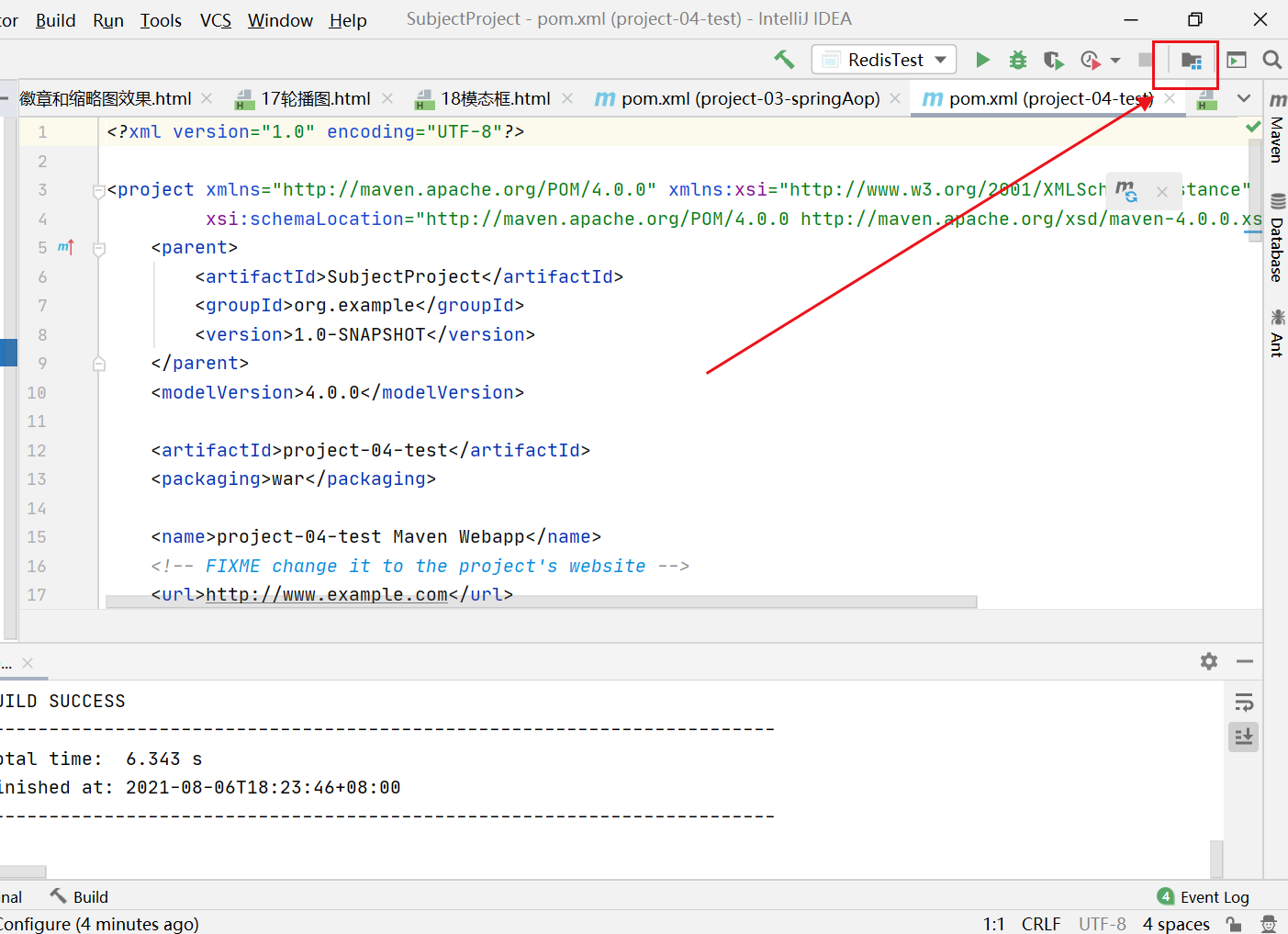The height and width of the screenshot is (934, 1288).
Task: Toggle file read-only lock icon
Action: (x=1234, y=924)
